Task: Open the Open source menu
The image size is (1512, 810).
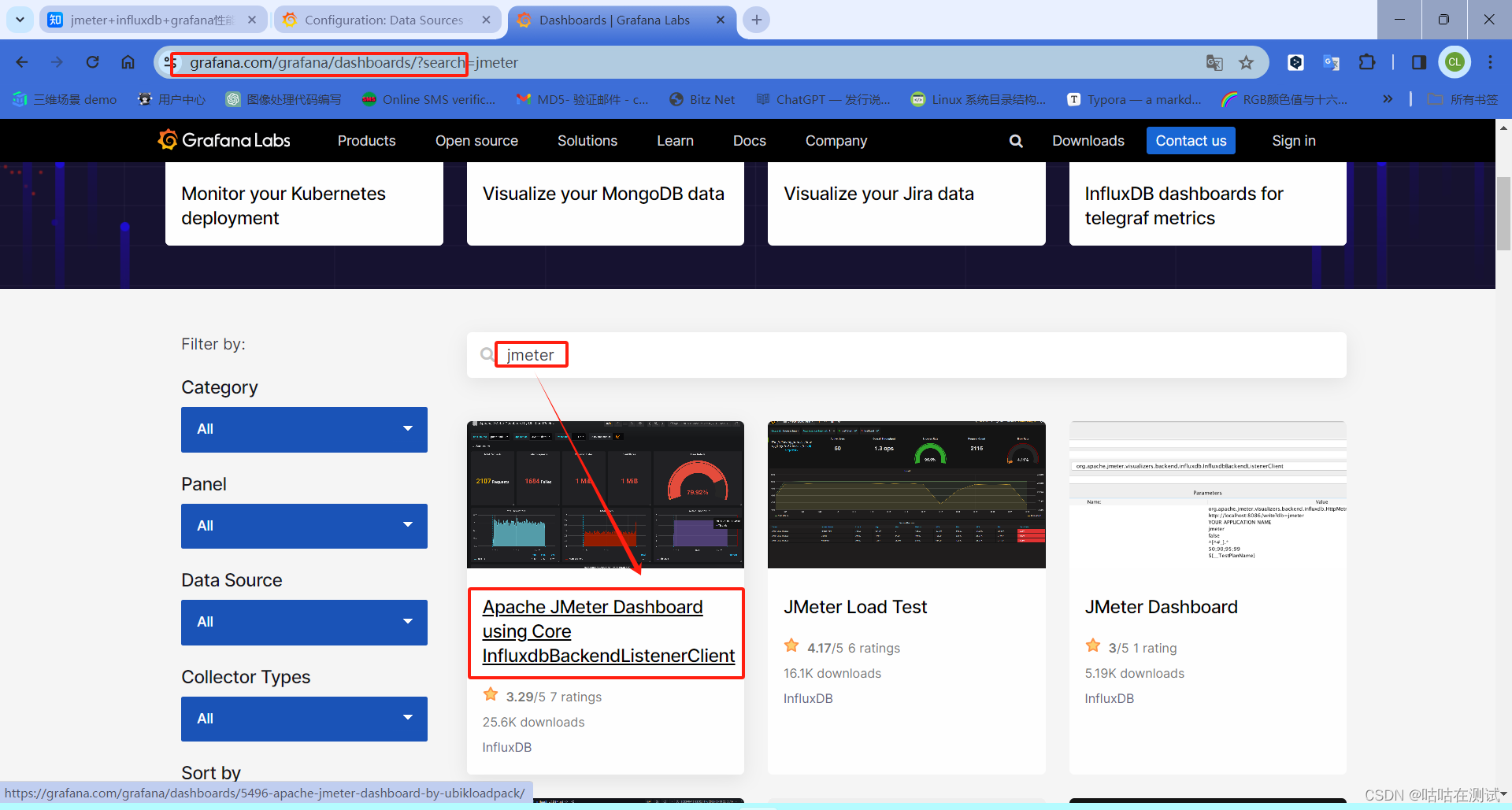Action: pos(476,141)
